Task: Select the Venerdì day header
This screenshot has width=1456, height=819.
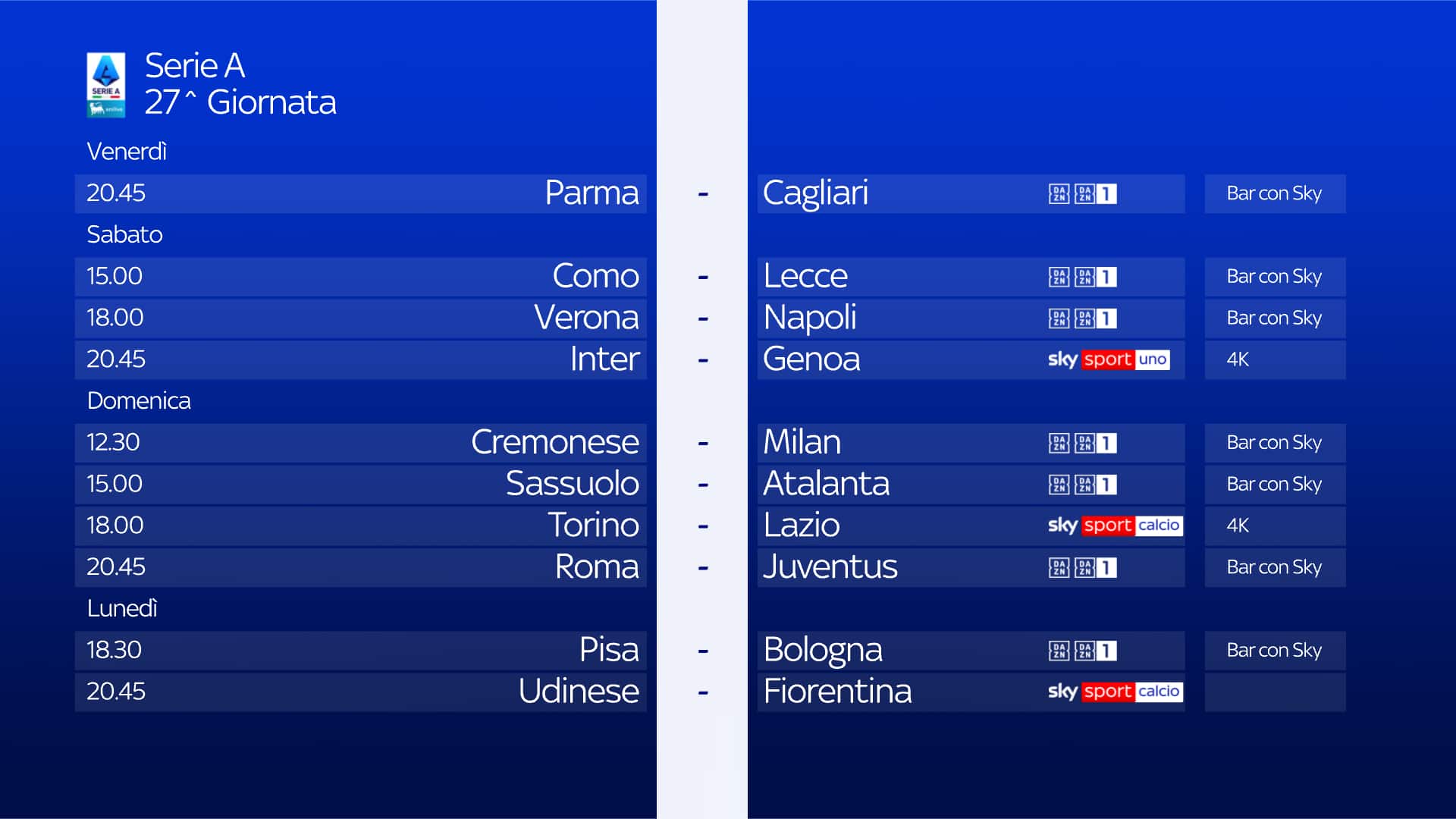Action: [127, 152]
